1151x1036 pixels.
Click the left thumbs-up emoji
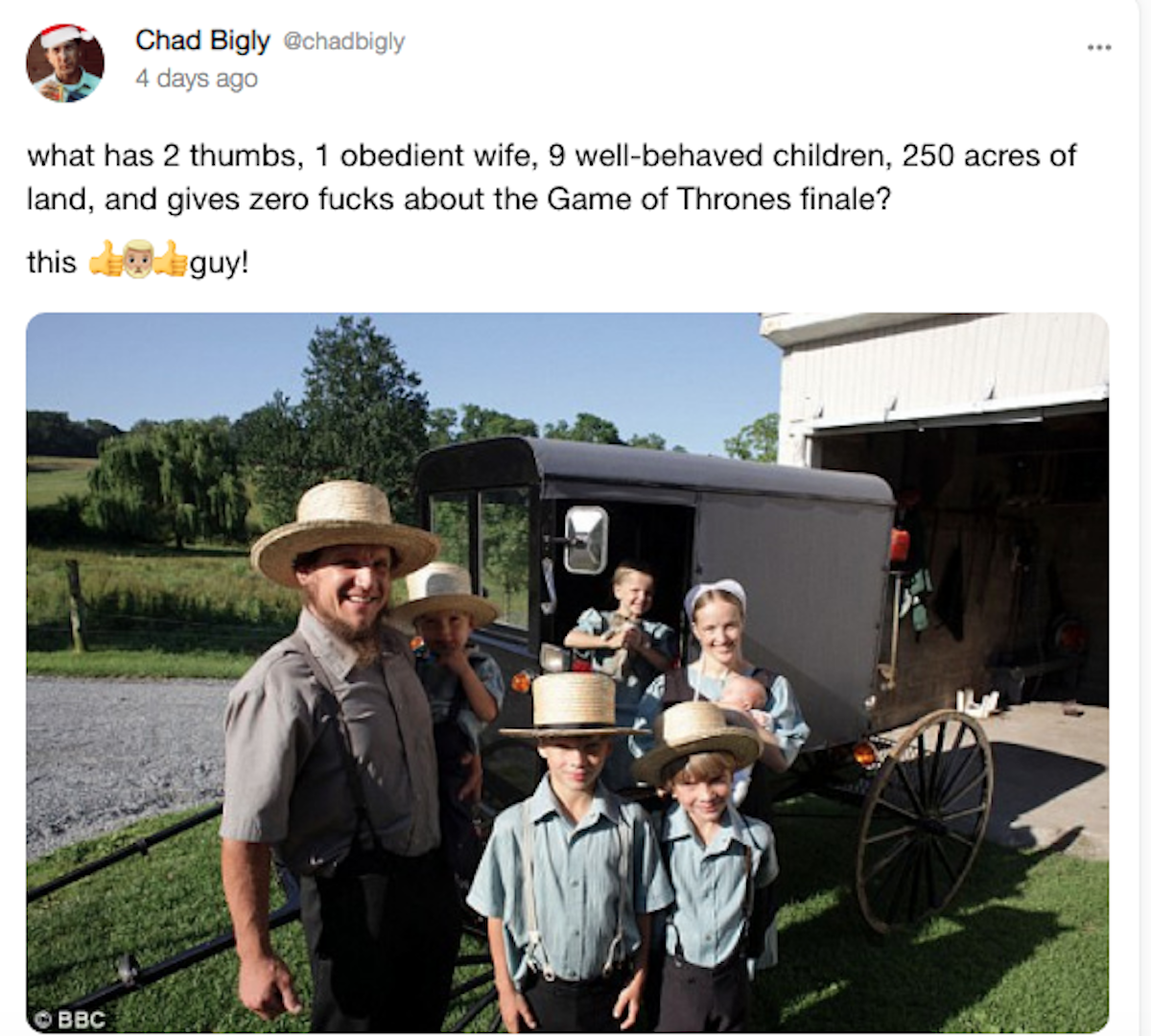(x=106, y=260)
